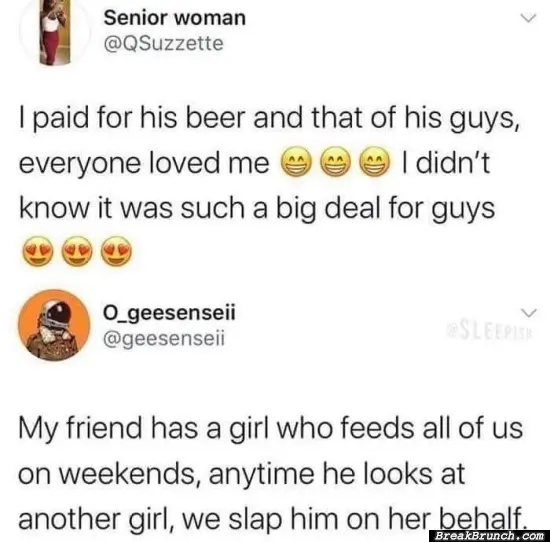Open the @QSuzzette handle

tap(163, 44)
